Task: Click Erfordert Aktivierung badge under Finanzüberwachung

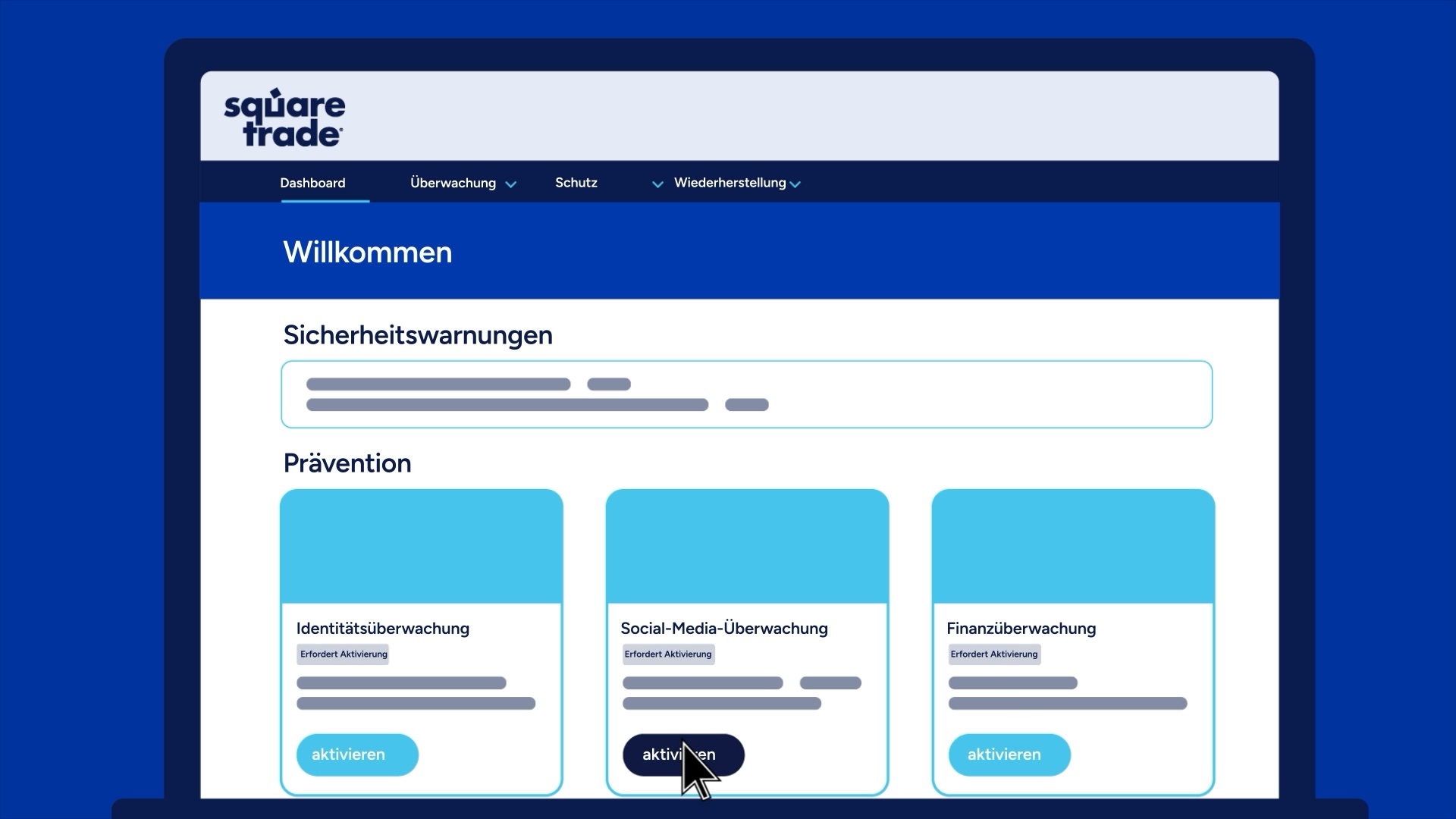Action: pos(994,654)
